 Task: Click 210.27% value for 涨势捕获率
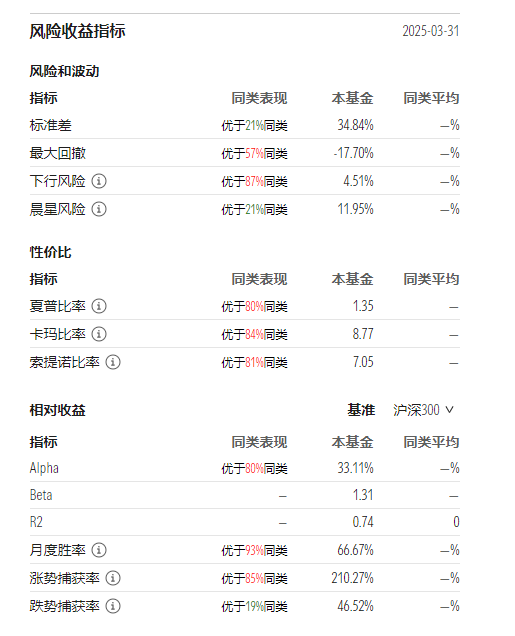point(352,578)
